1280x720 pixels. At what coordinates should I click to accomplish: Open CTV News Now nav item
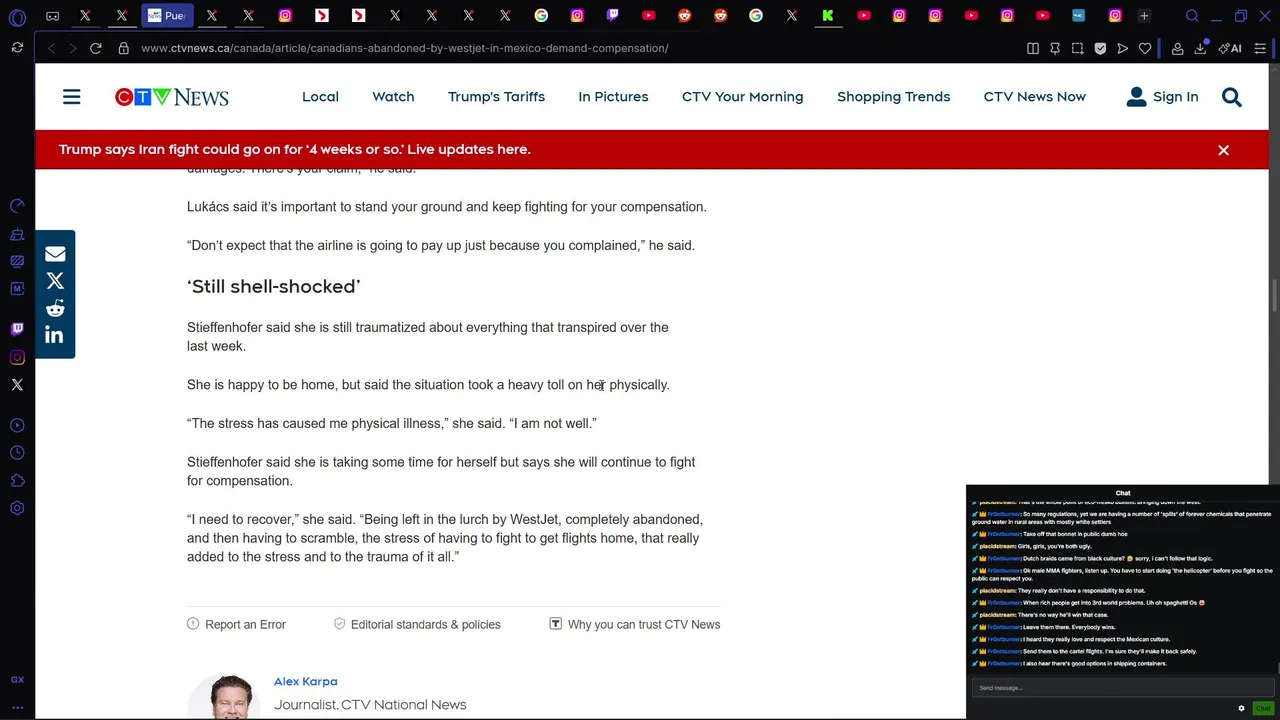coord(1034,97)
